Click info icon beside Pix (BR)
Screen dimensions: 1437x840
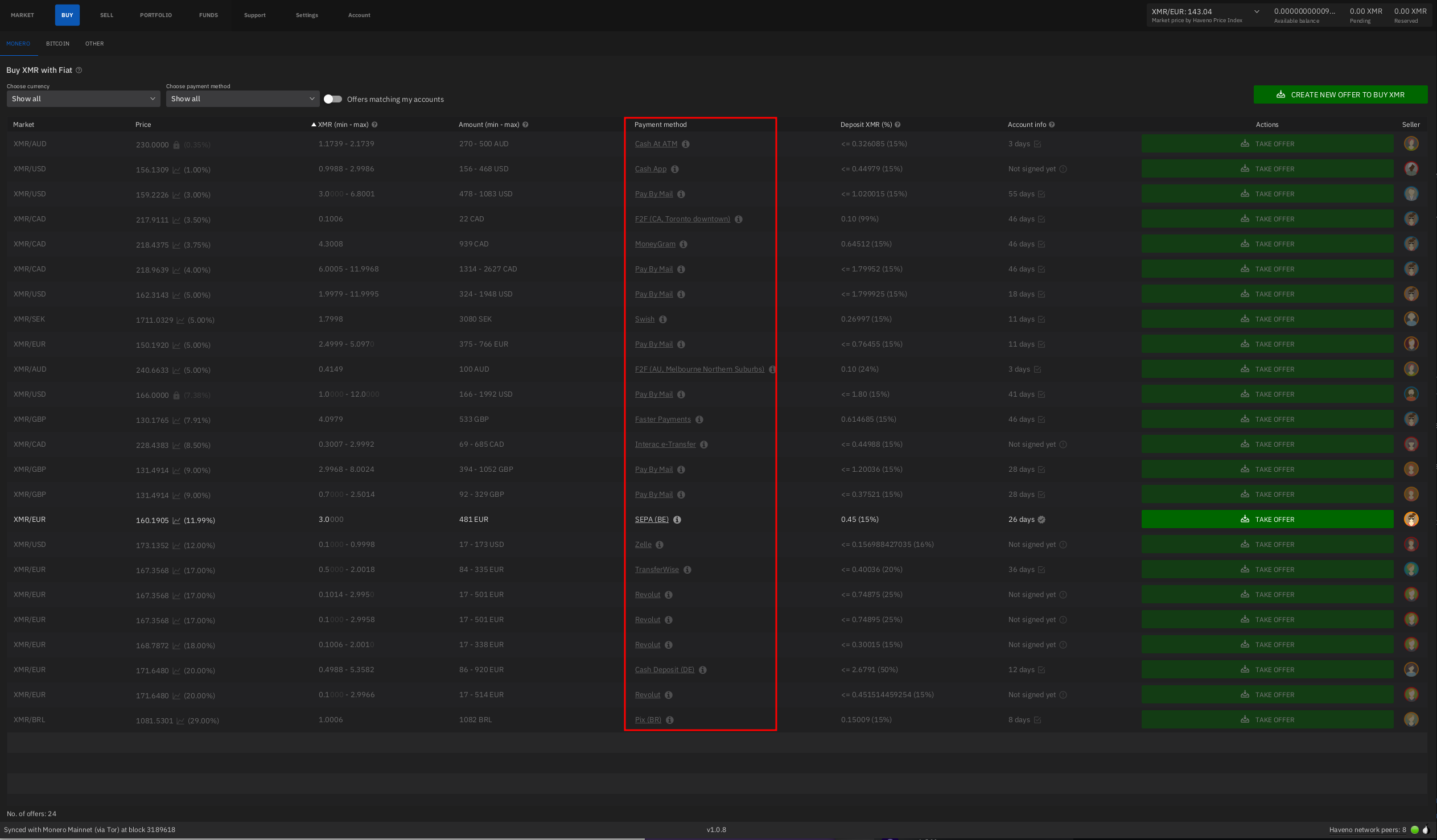[669, 720]
